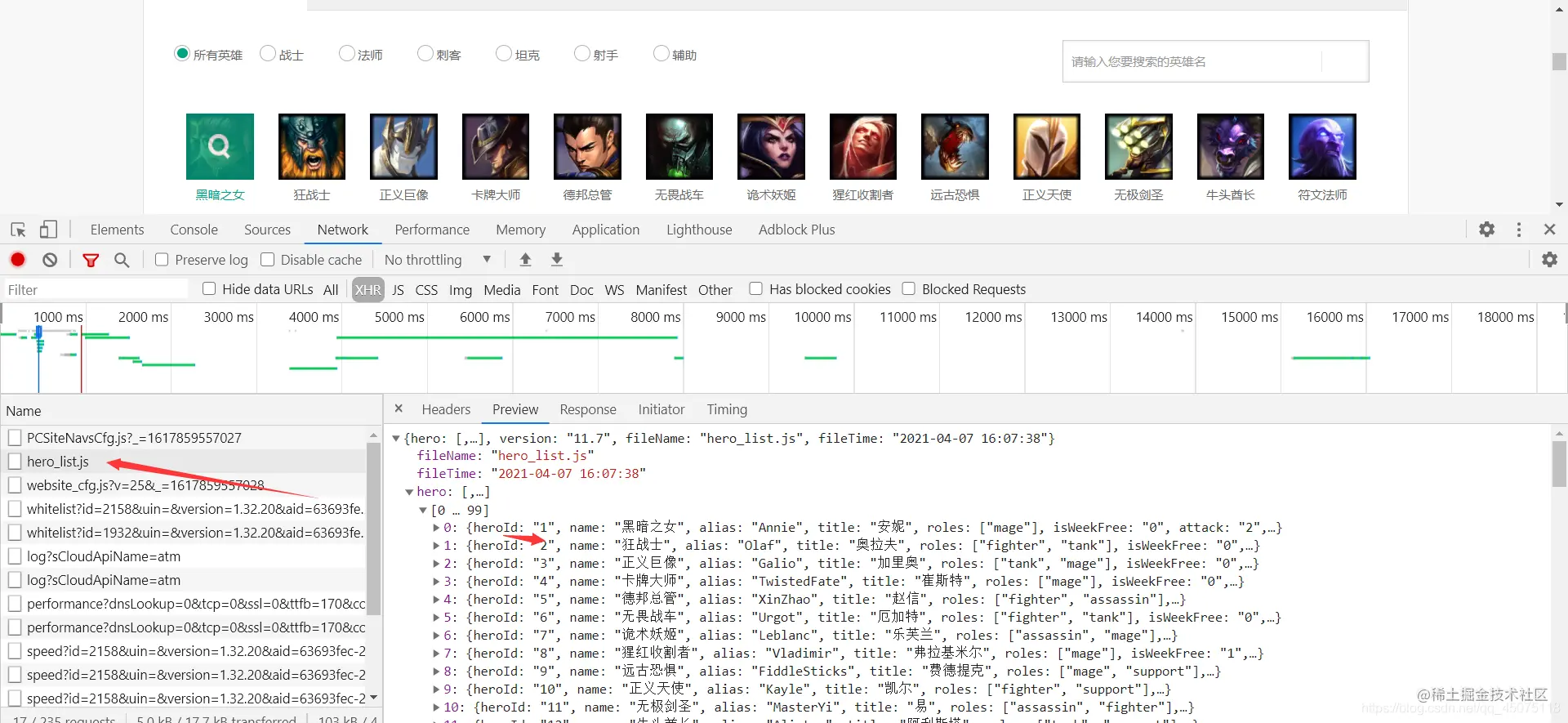Open the network search magnifier

122,260
